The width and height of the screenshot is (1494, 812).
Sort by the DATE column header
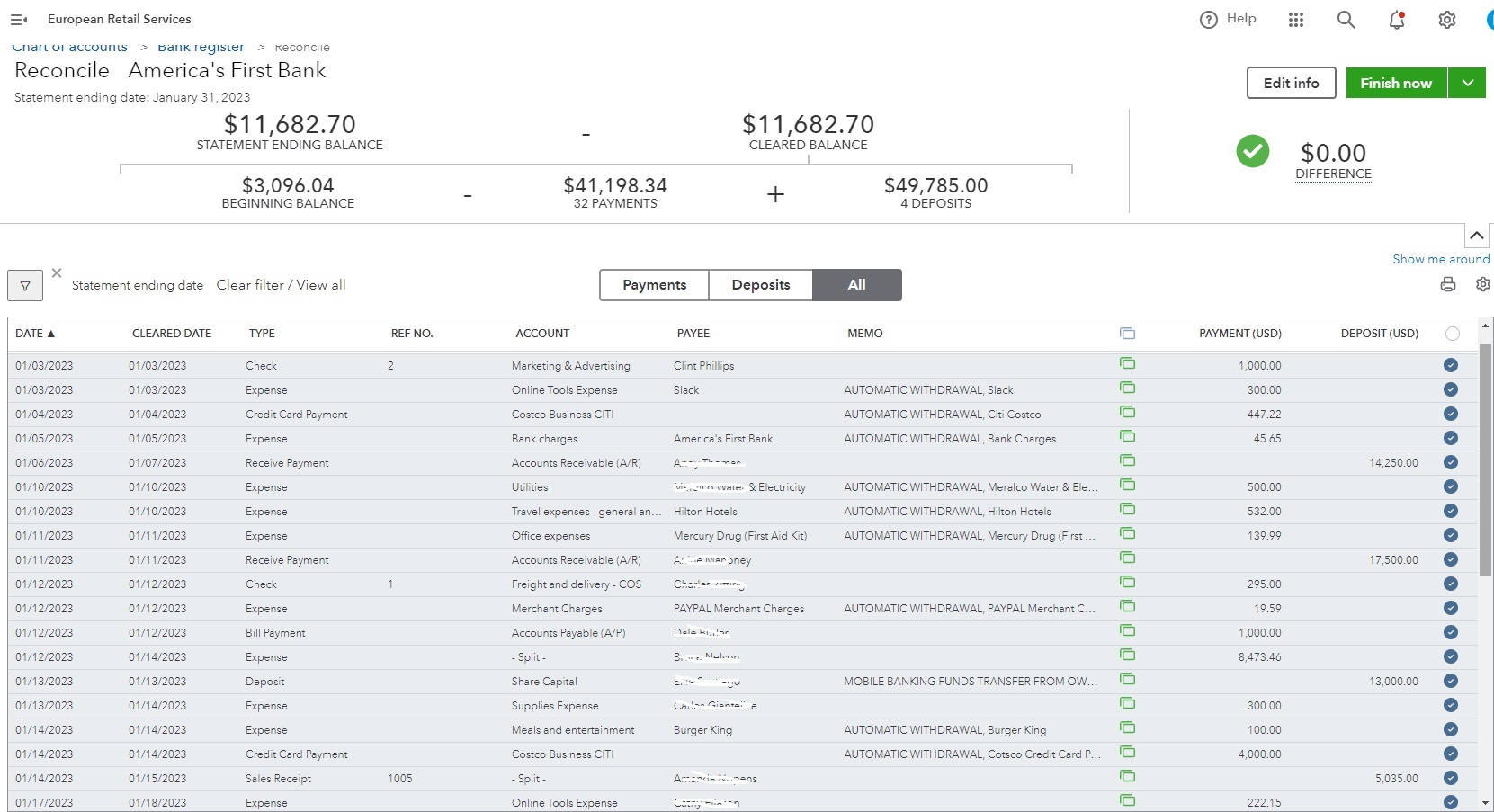(35, 334)
